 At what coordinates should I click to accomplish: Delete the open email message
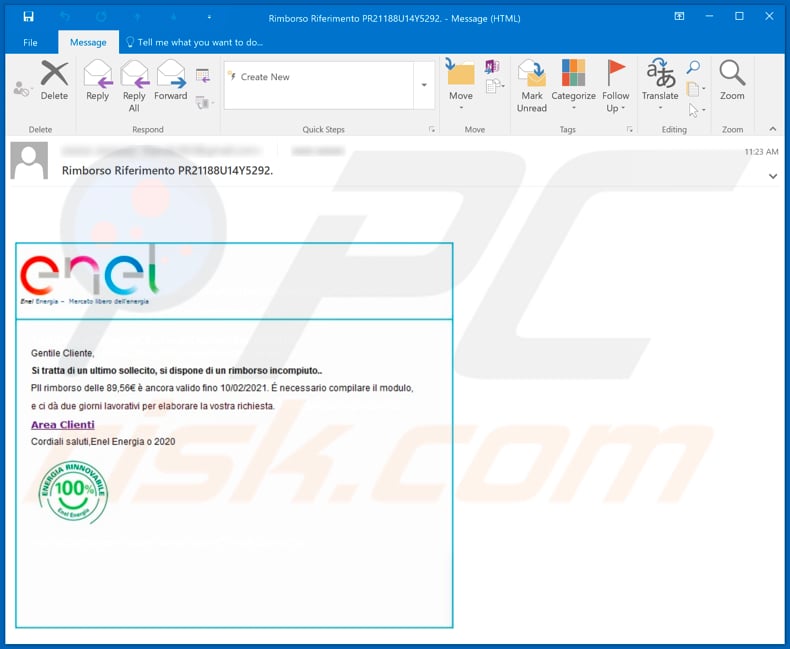54,81
